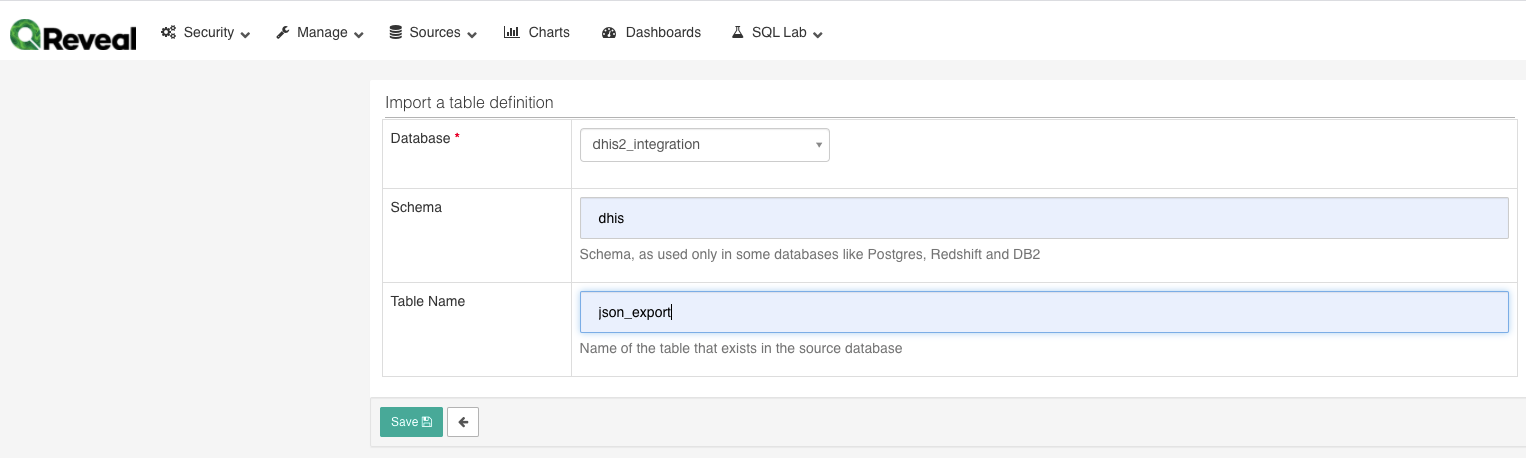Click the SQL Lab menu label
The width and height of the screenshot is (1526, 458).
[780, 32]
